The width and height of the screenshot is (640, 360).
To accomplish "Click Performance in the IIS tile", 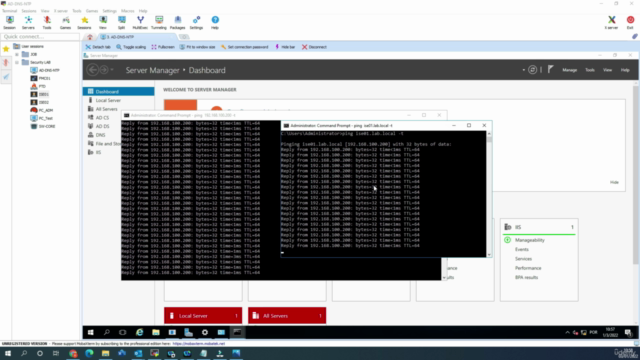I will [x=528, y=268].
